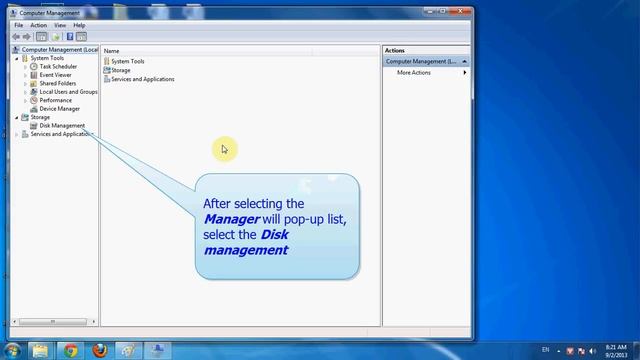Image resolution: width=640 pixels, height=360 pixels.
Task: Expand the Task Scheduler node arrow
Action: click(25, 67)
